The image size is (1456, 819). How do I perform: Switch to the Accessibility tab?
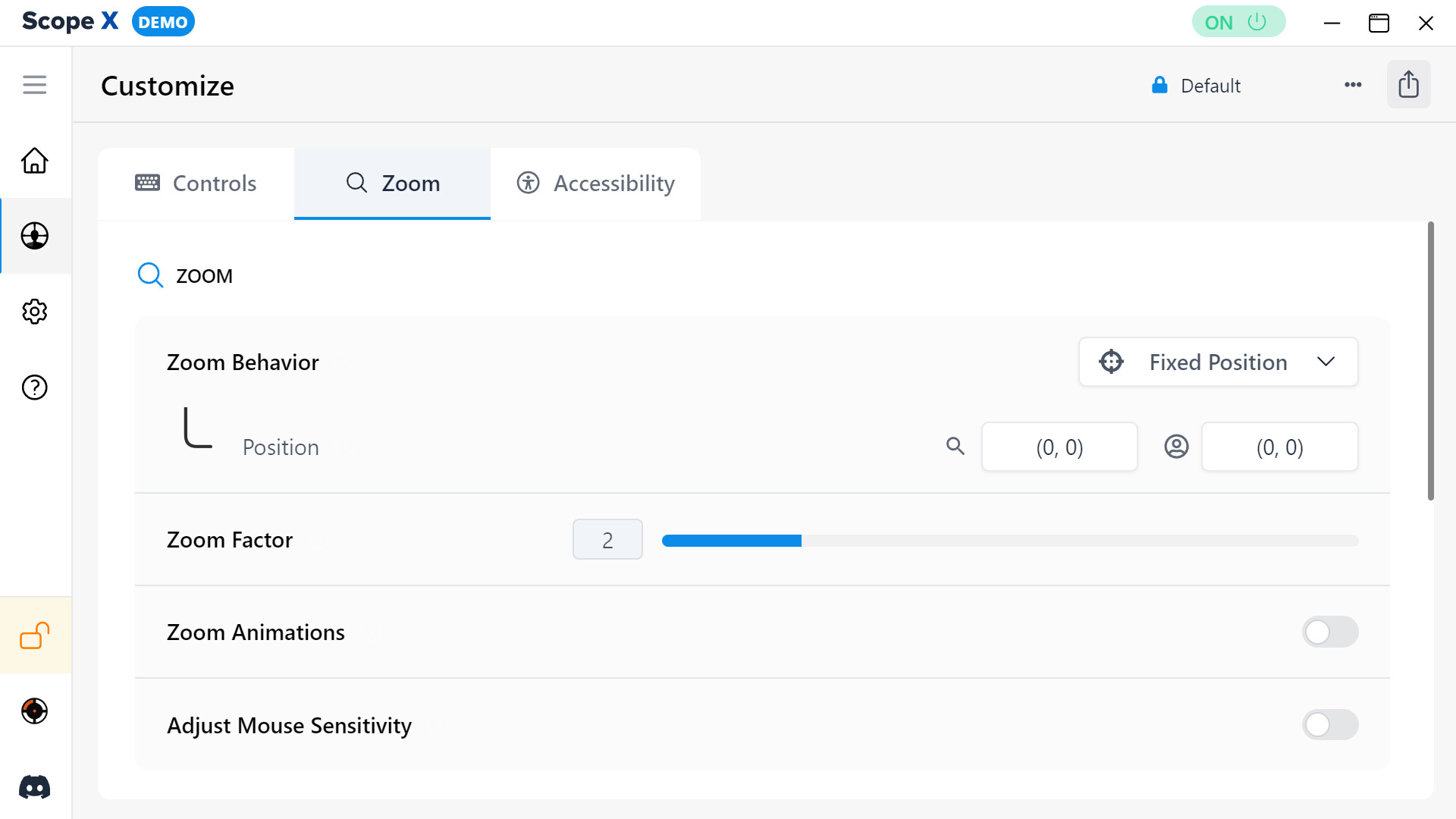pos(596,184)
